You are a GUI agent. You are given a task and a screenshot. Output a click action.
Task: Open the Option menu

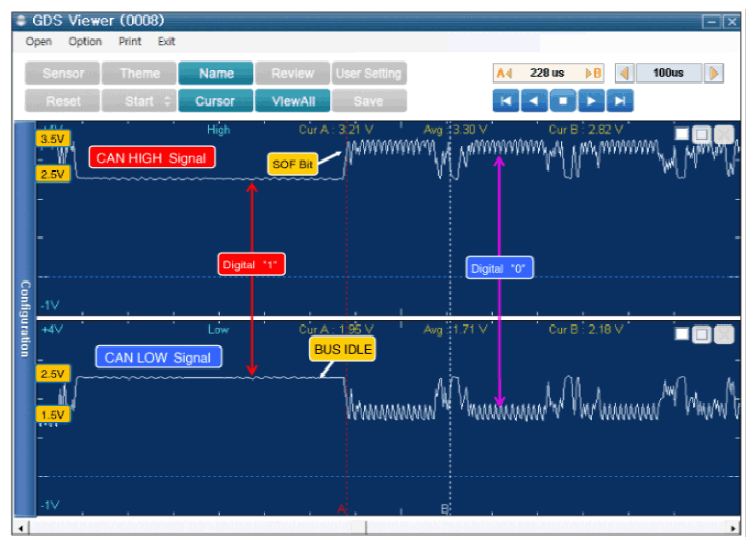coord(85,41)
